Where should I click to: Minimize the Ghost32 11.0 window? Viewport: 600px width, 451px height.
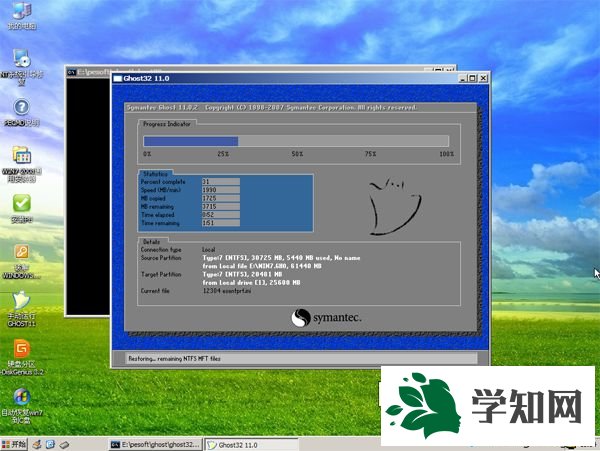pos(463,78)
